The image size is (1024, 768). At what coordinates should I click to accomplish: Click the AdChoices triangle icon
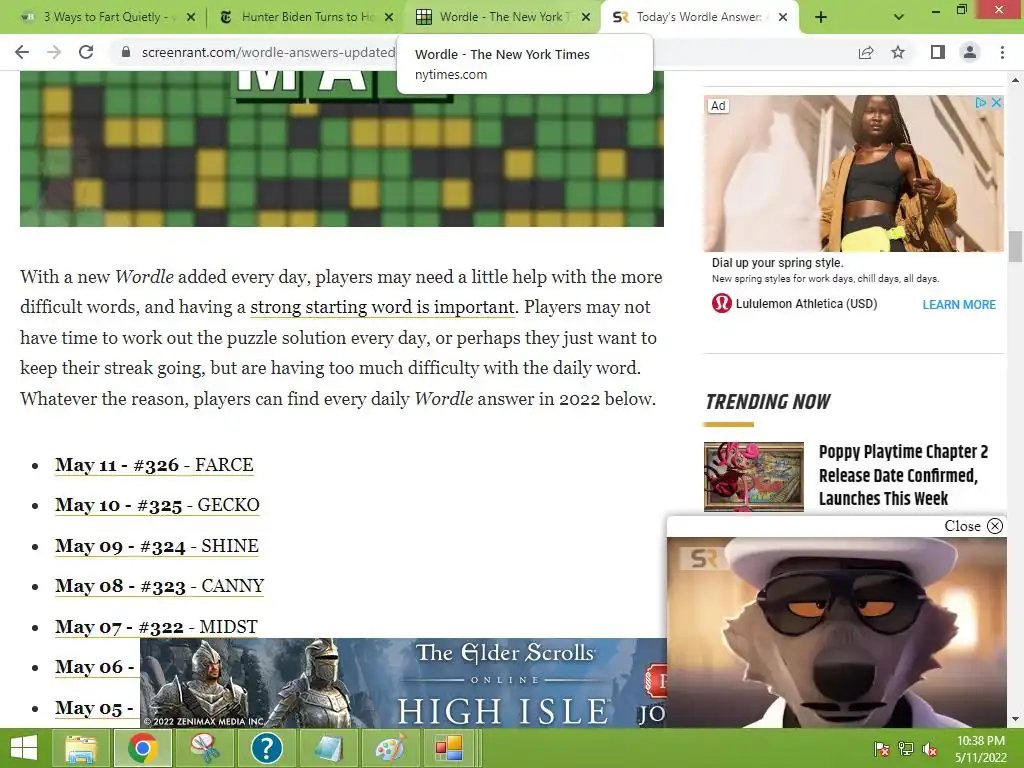[x=980, y=103]
